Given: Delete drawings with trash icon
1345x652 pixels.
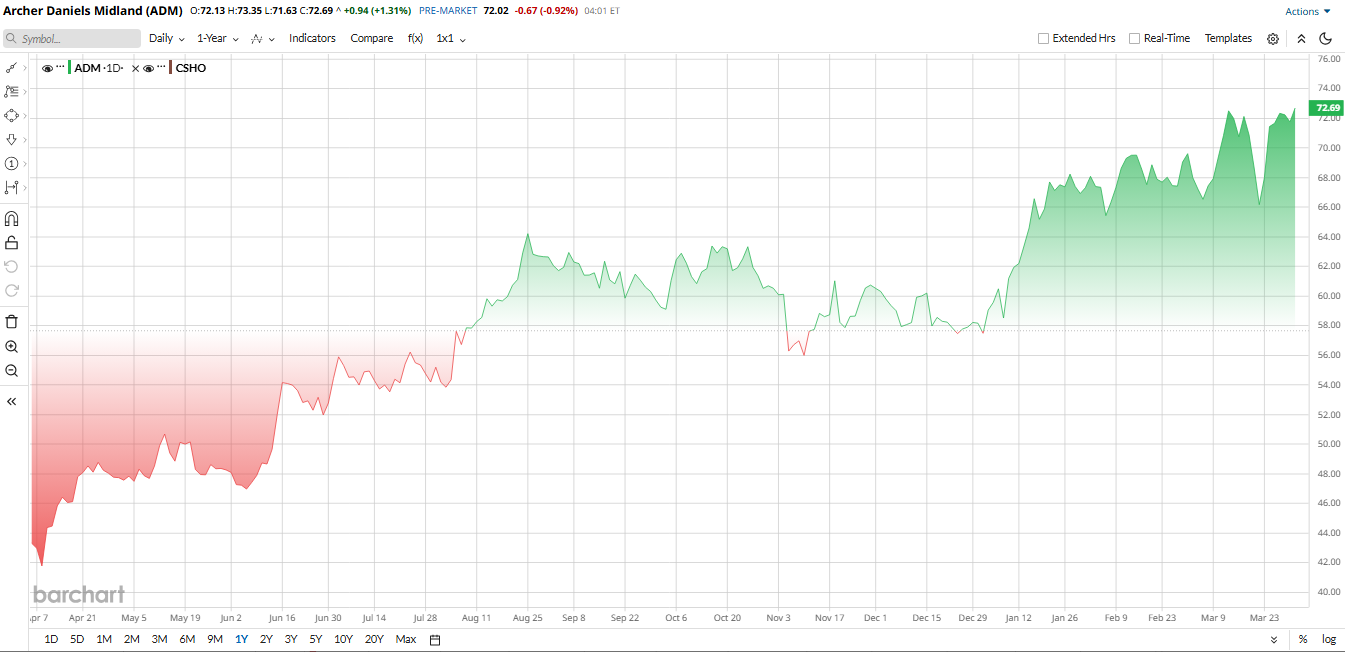Looking at the screenshot, I should pyautogui.click(x=11, y=321).
